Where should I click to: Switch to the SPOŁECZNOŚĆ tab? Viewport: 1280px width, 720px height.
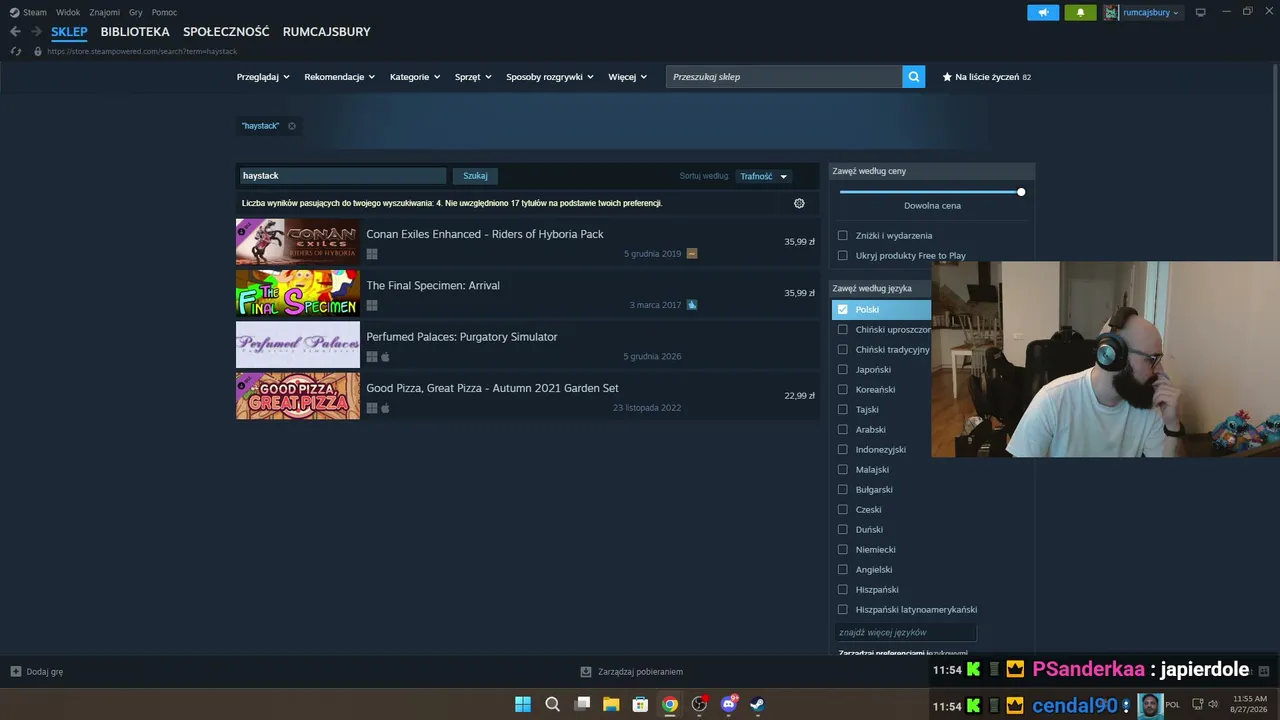tap(226, 32)
